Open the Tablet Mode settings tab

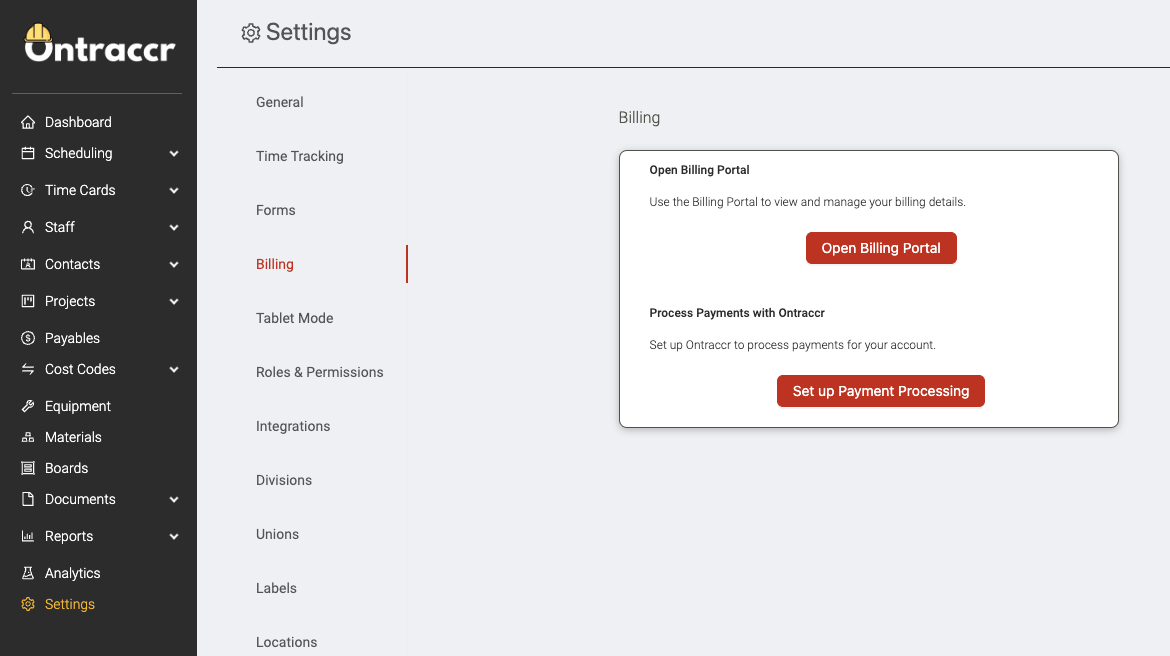[x=295, y=318]
